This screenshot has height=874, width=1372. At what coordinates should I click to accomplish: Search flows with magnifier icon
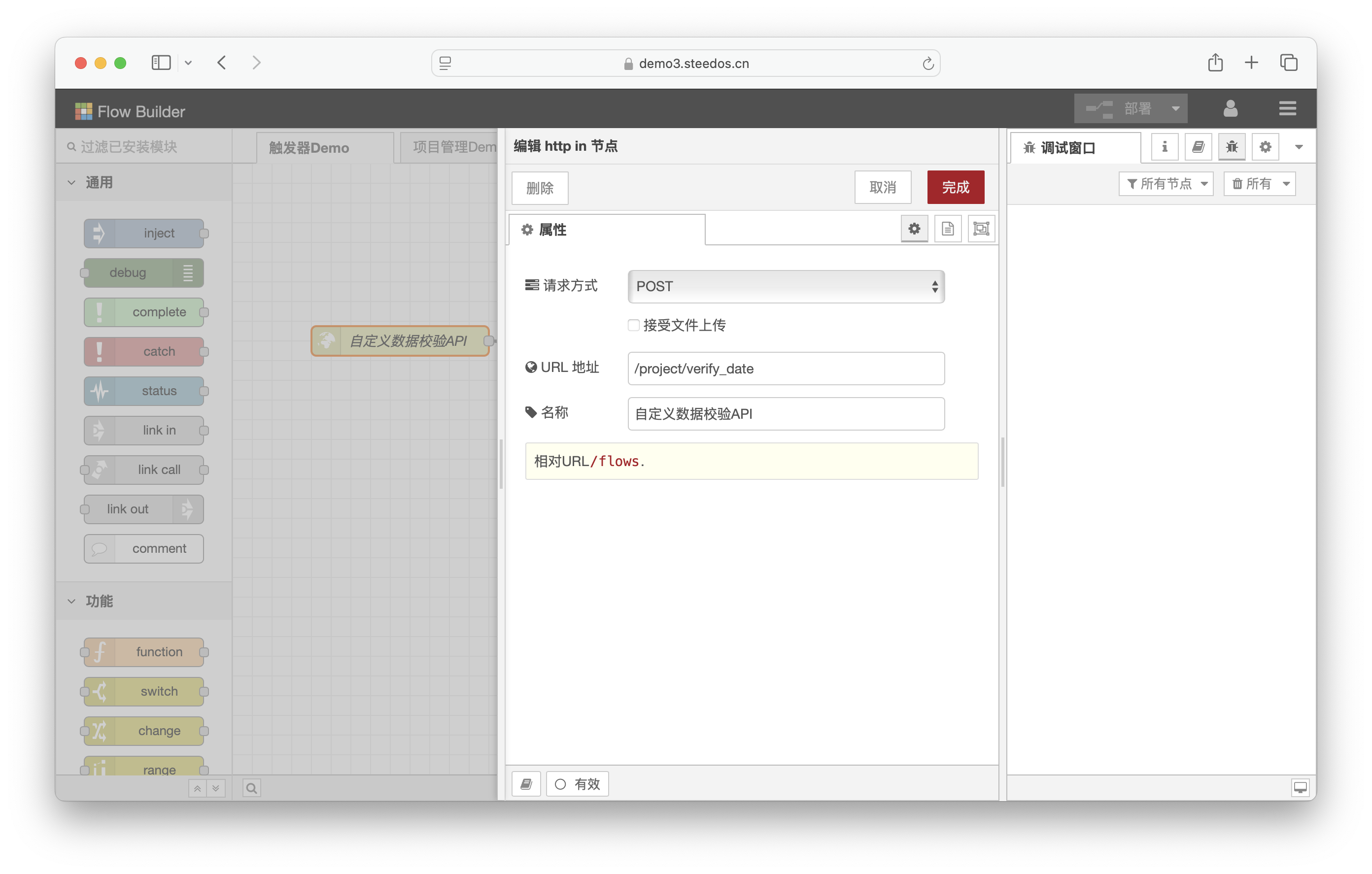click(251, 788)
